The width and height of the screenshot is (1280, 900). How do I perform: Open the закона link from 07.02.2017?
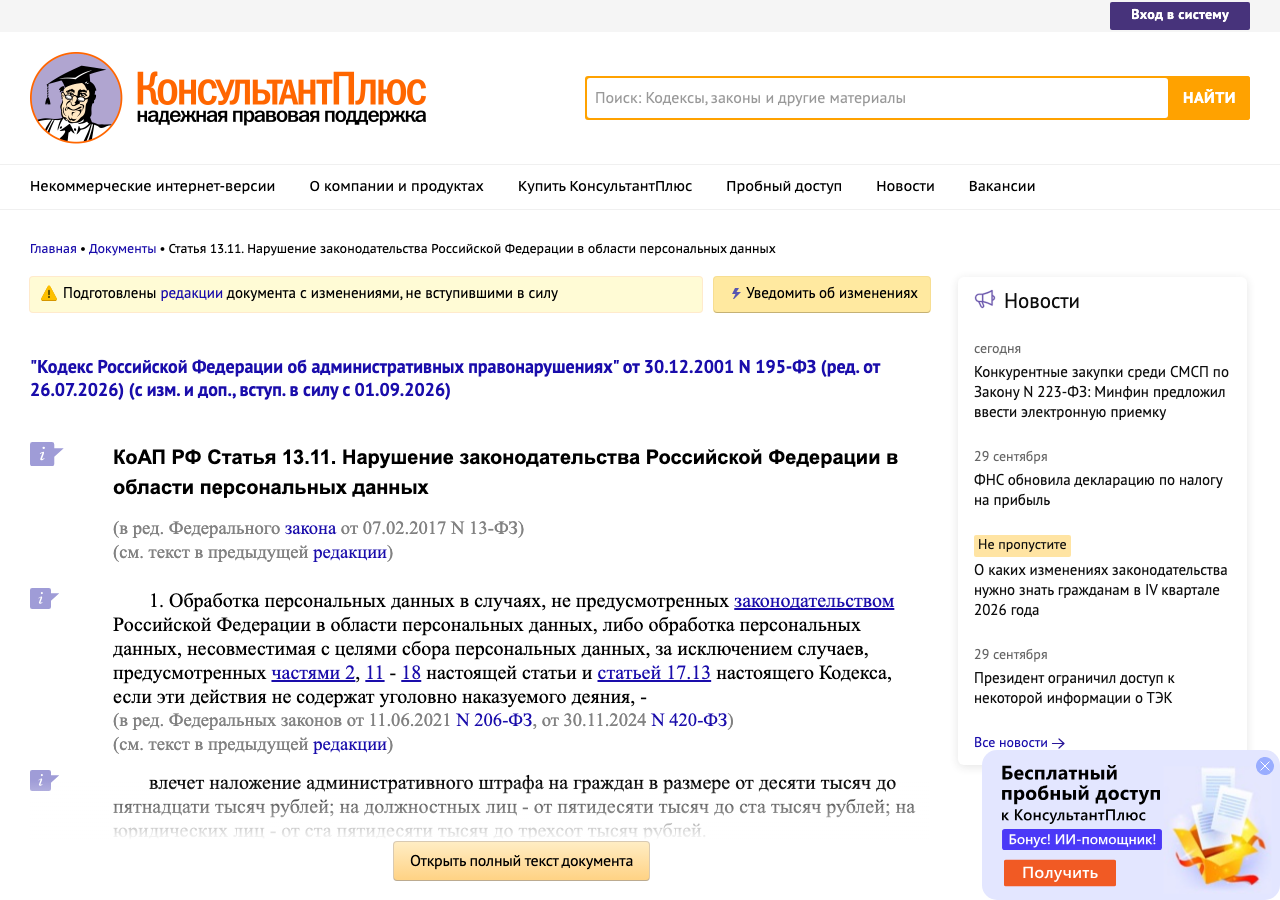point(310,528)
